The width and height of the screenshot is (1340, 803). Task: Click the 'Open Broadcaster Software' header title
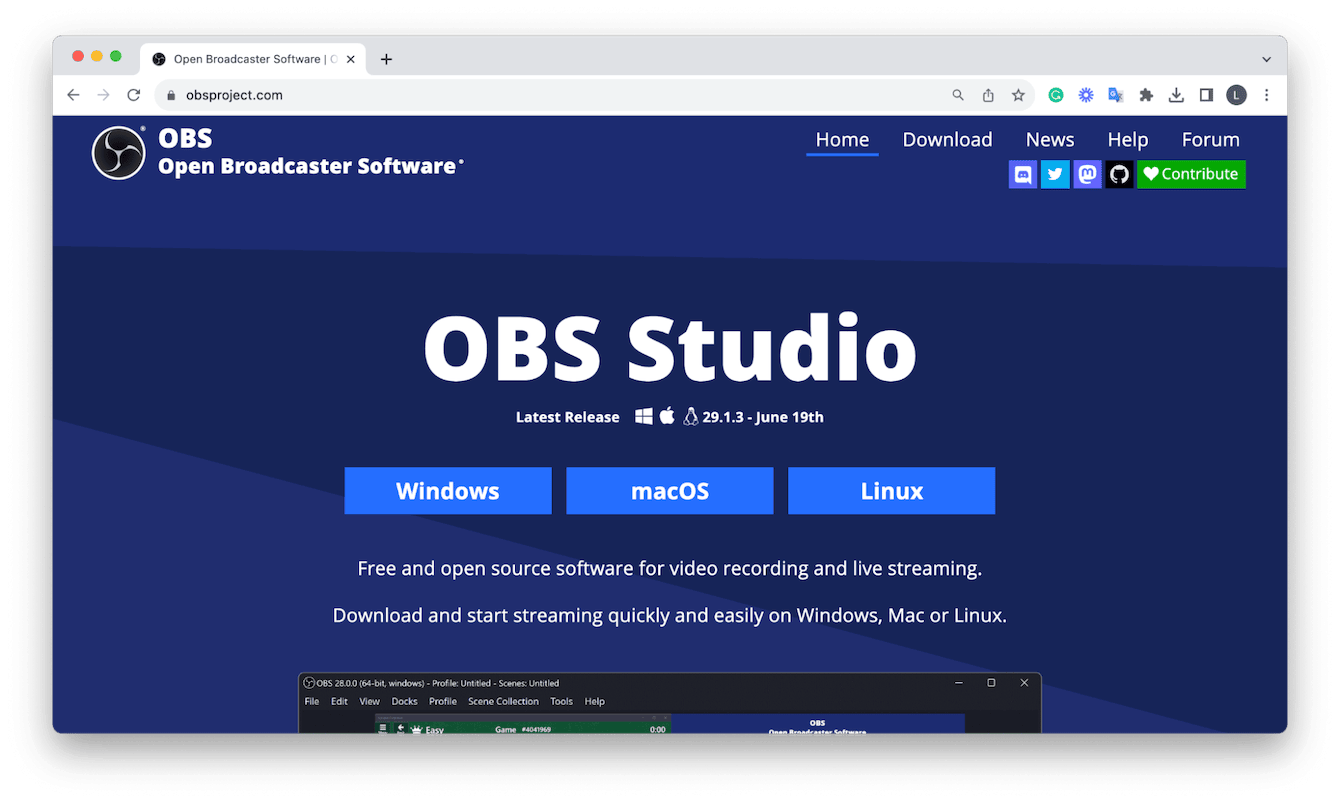coord(310,166)
